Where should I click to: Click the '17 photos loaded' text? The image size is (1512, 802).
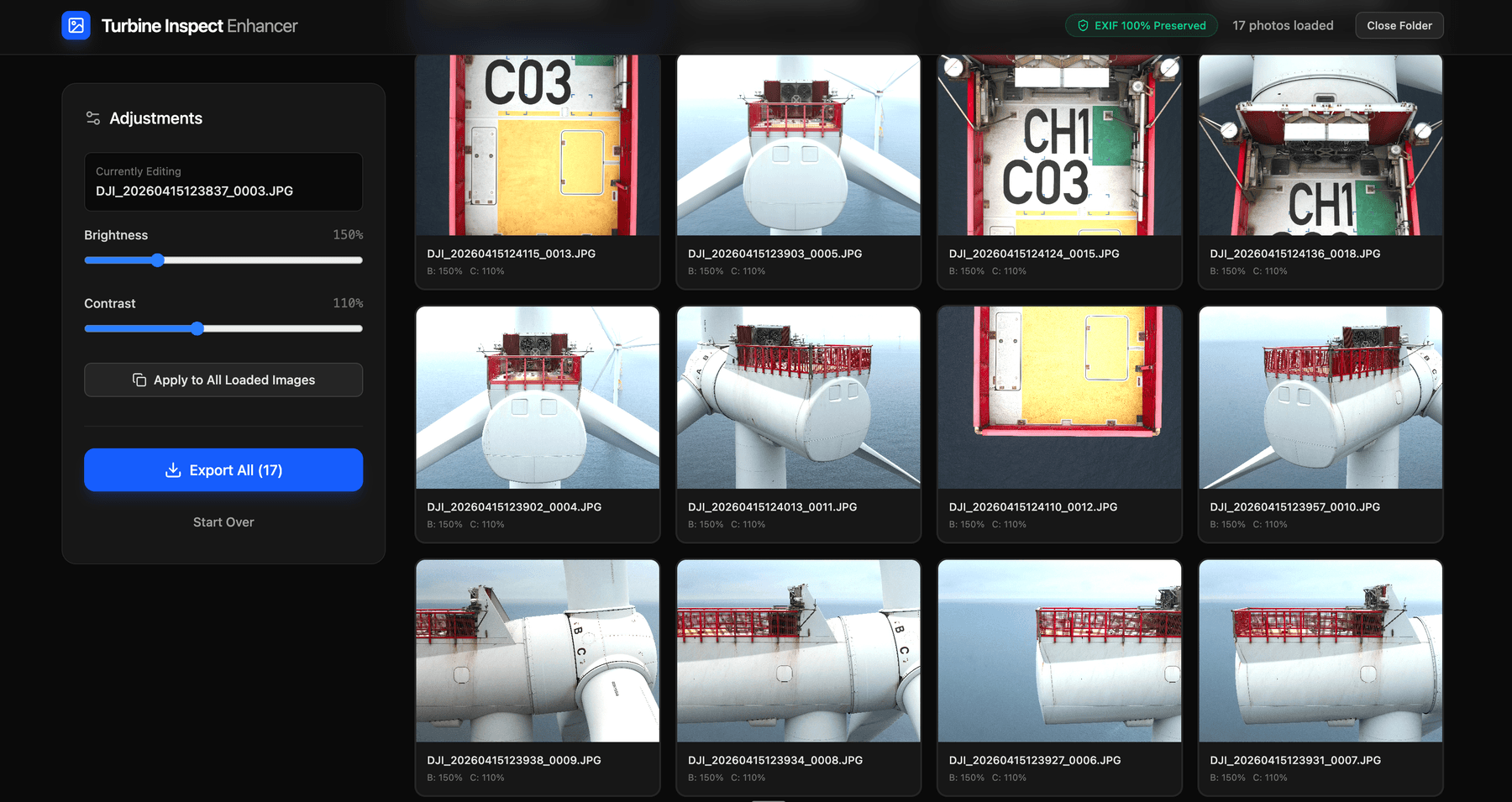click(x=1283, y=26)
